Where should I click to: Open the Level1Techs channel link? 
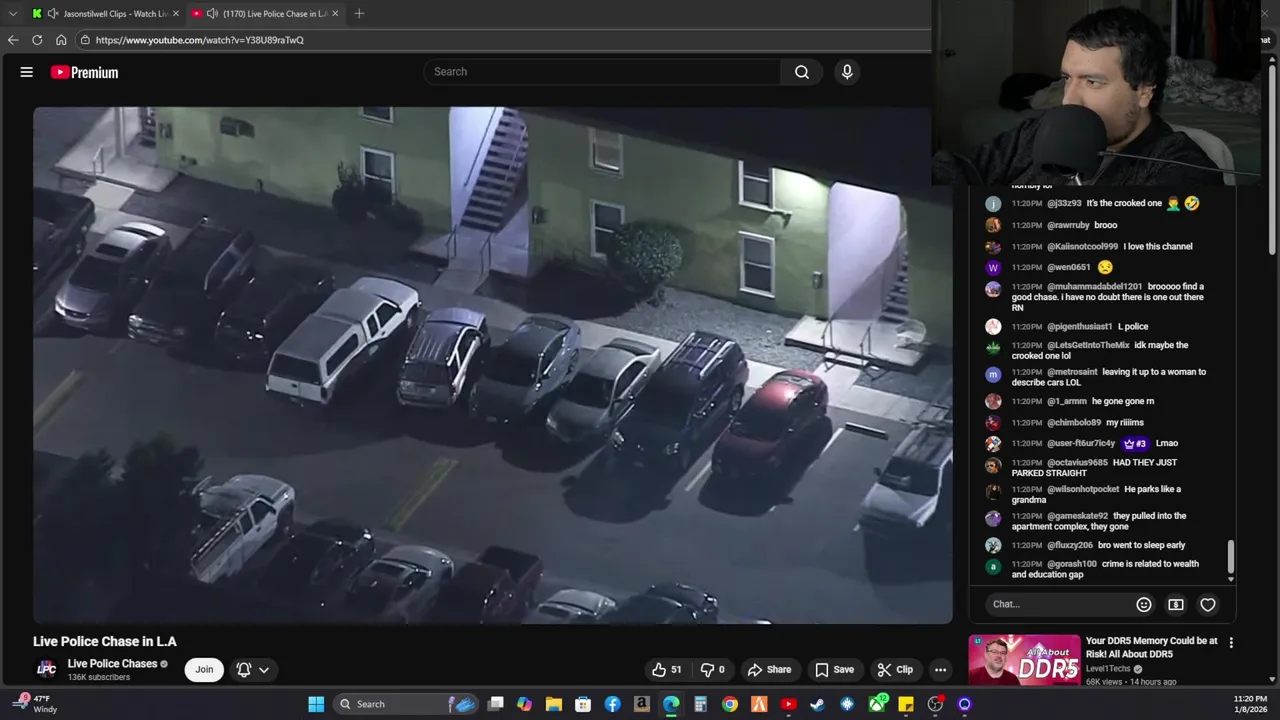(x=1110, y=669)
